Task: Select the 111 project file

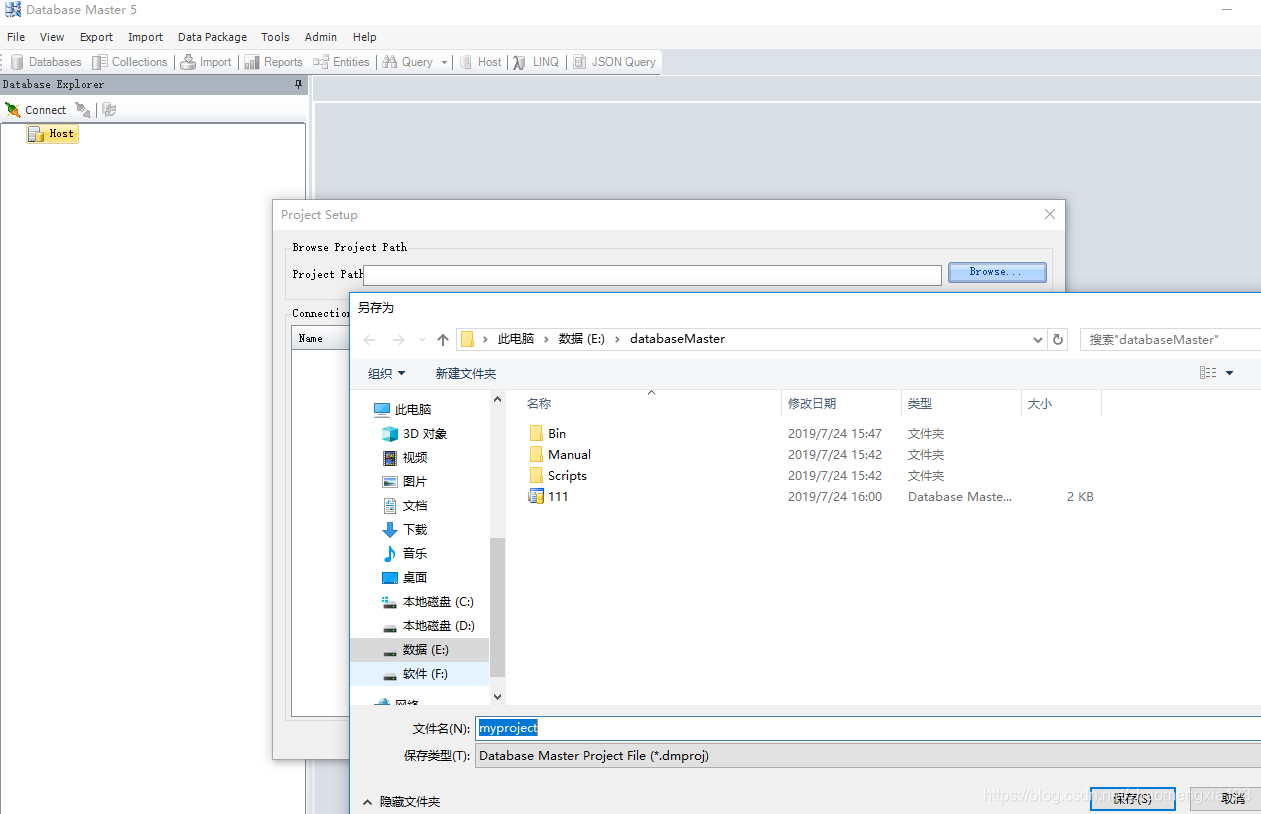Action: pos(549,497)
